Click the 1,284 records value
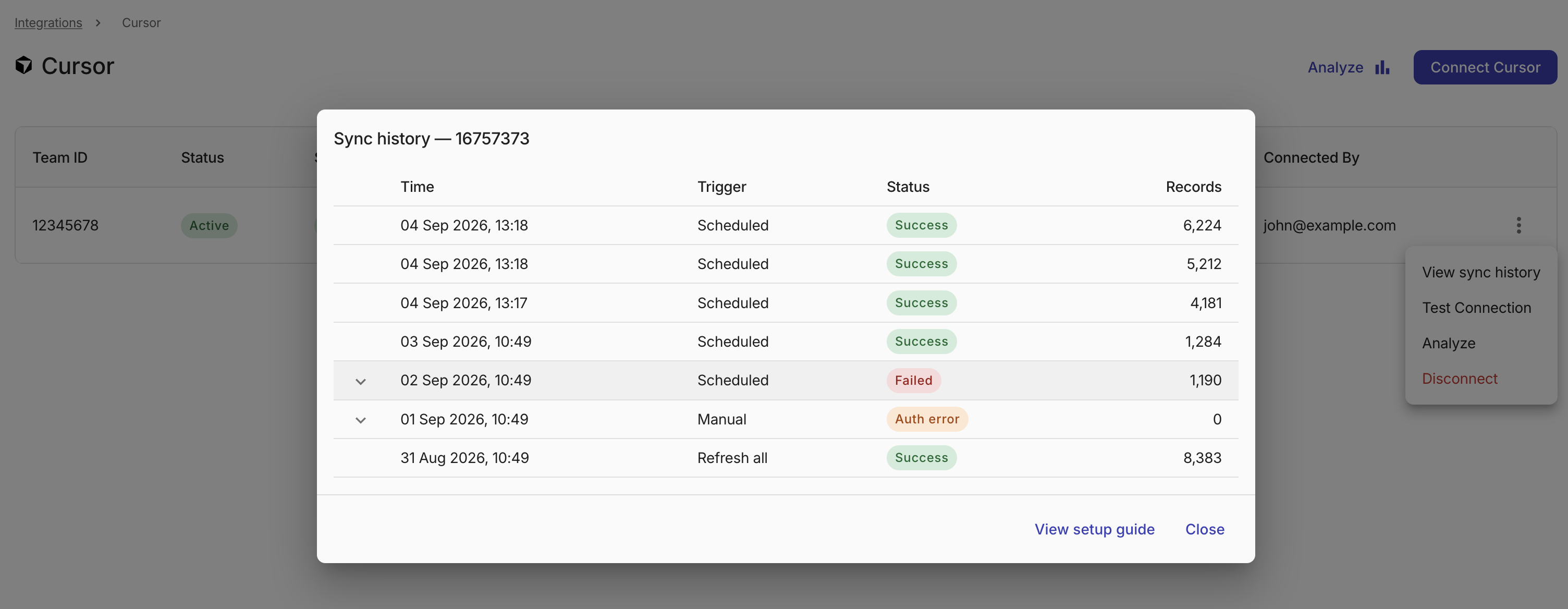Screen dimensions: 1568x609 click(1203, 341)
